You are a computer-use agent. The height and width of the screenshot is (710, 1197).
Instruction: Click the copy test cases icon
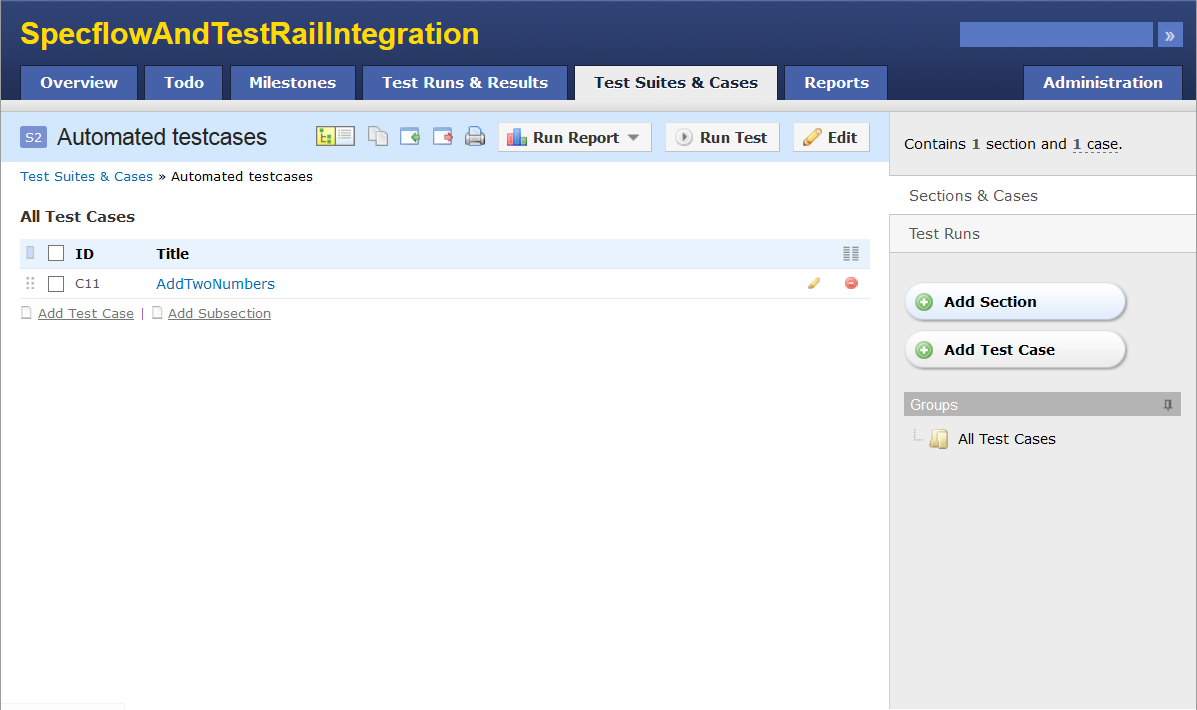(378, 137)
